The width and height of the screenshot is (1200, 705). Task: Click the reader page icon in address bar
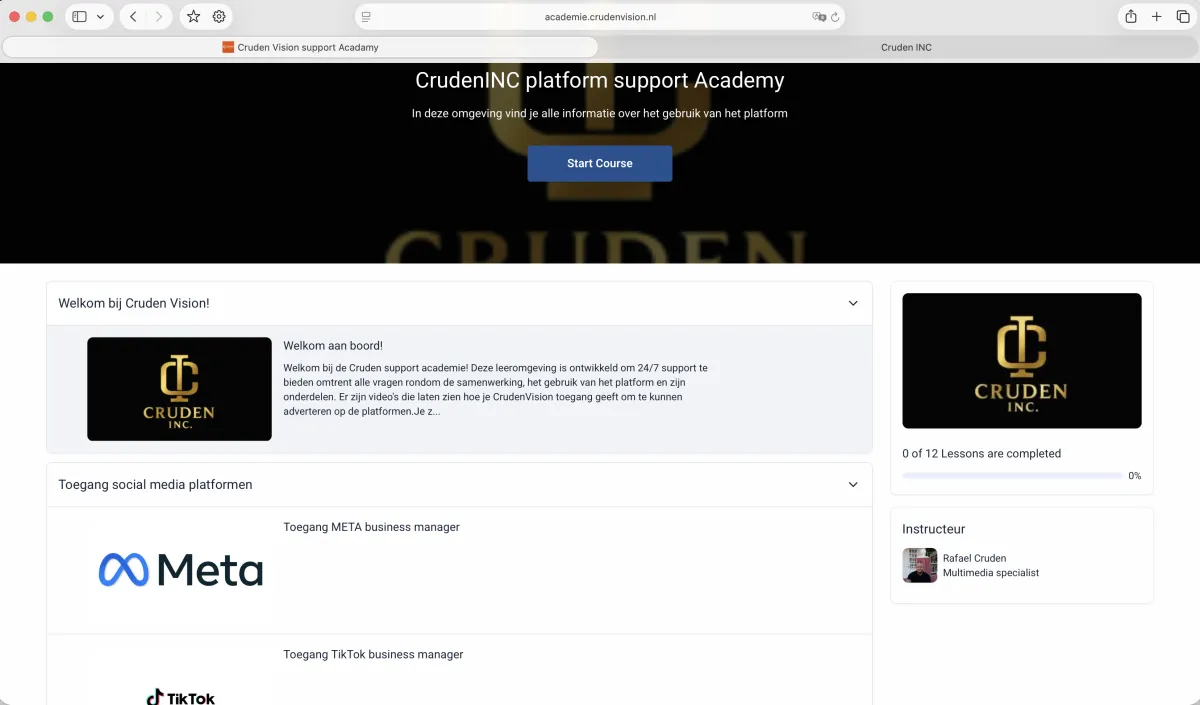point(367,17)
